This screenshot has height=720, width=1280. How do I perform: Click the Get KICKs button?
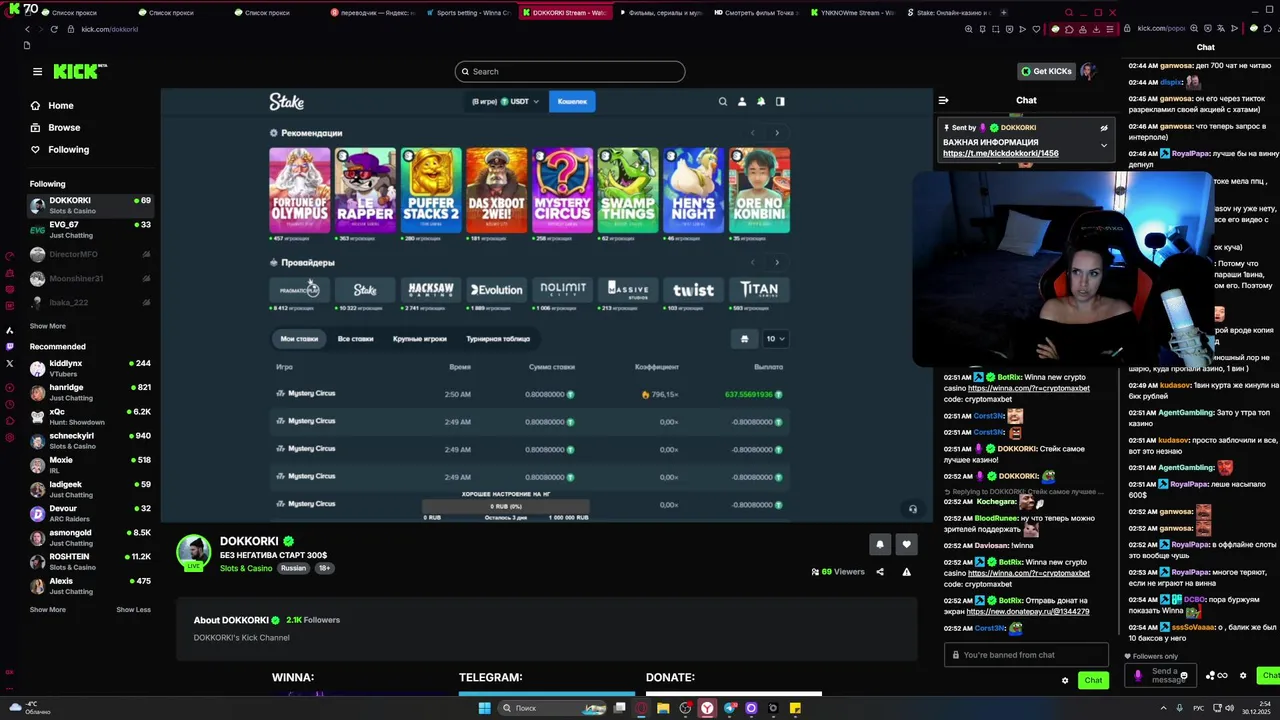click(1046, 71)
